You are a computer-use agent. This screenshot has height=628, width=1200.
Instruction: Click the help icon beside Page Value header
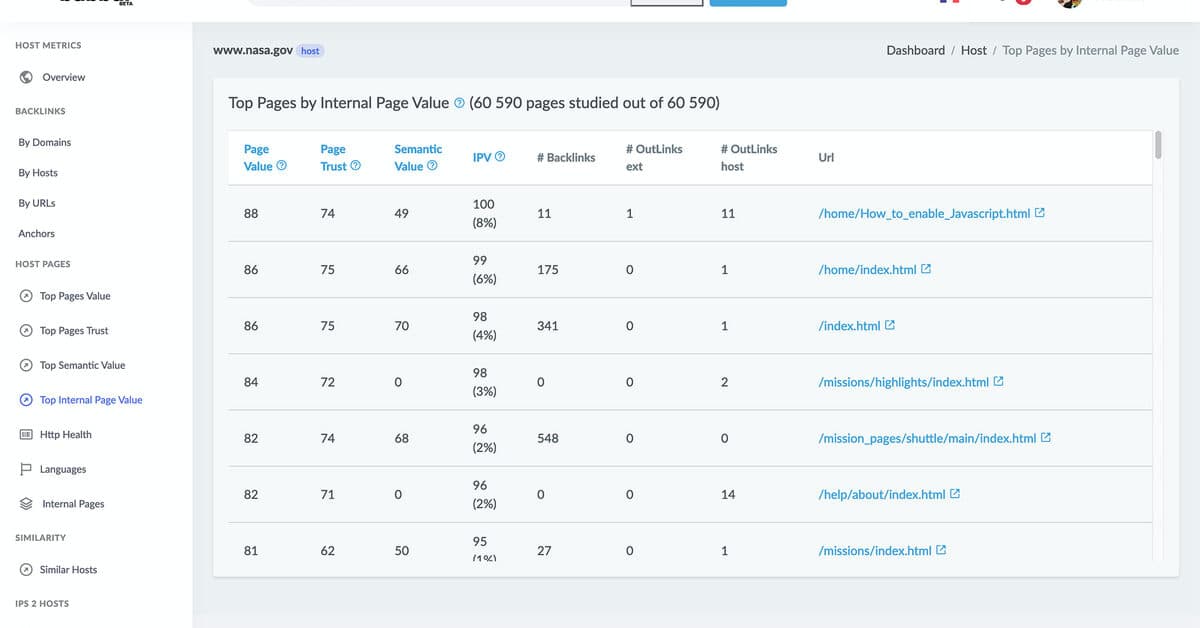pyautogui.click(x=281, y=166)
